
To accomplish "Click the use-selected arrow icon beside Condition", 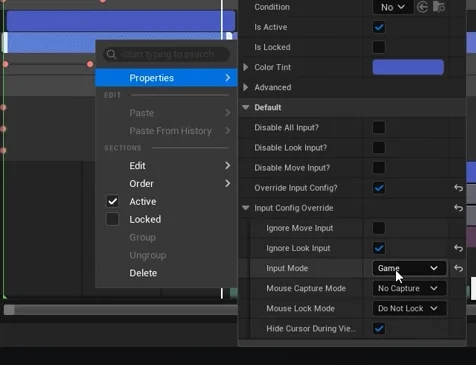I will point(422,7).
